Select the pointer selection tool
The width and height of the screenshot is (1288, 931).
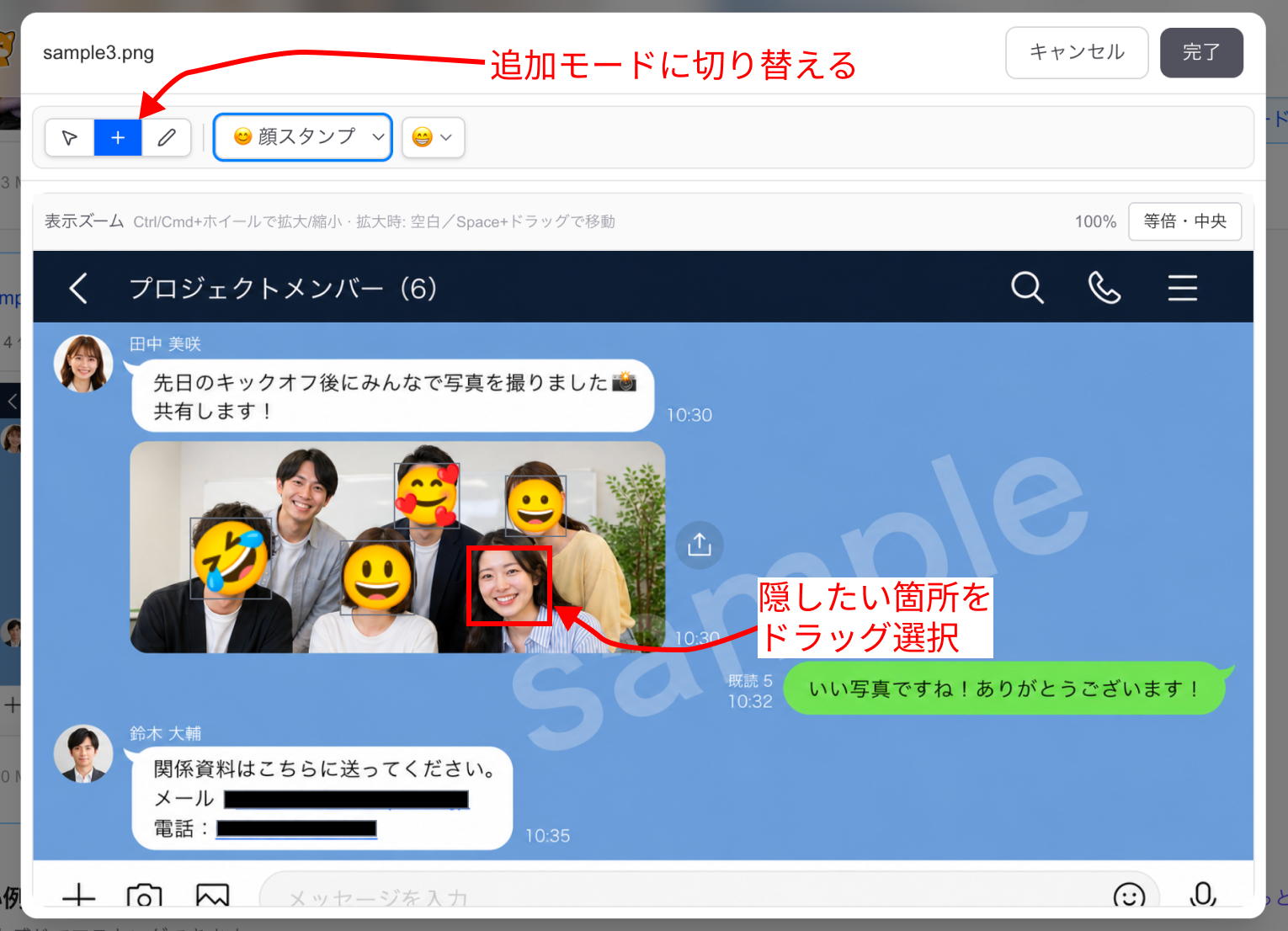click(70, 137)
